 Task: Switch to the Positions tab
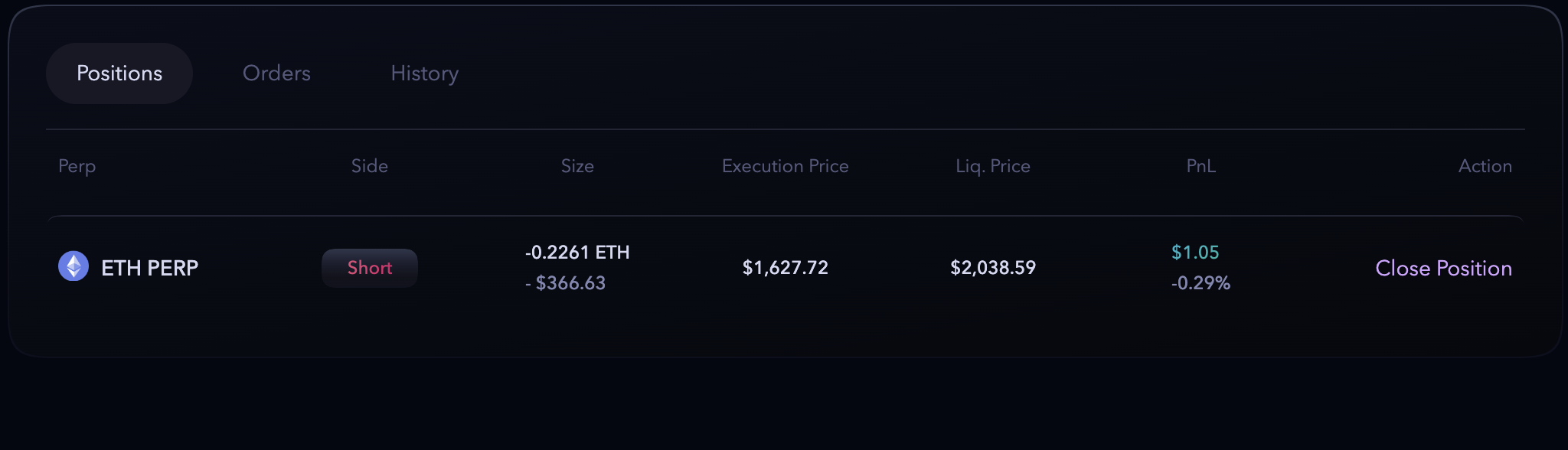(119, 73)
